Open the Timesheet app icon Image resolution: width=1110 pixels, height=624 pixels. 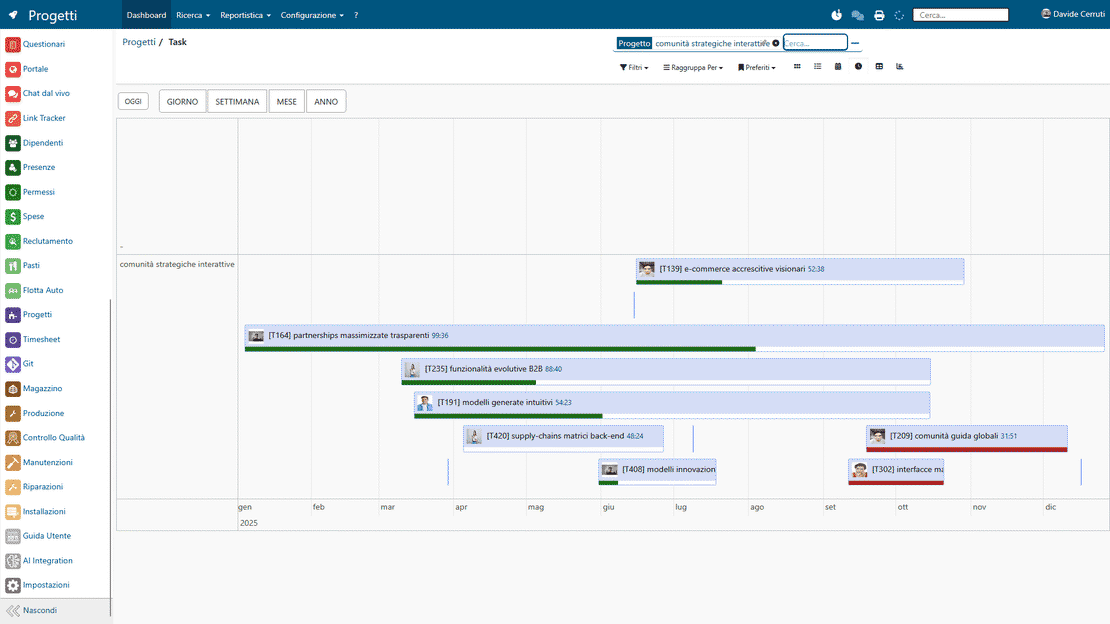point(13,339)
